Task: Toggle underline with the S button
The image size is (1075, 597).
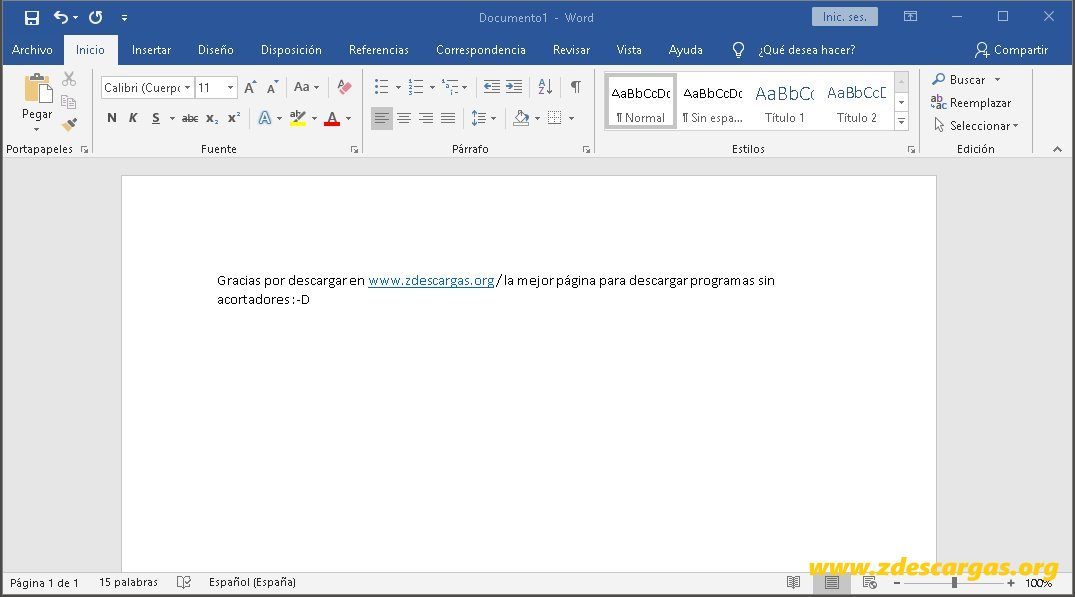Action: click(x=156, y=118)
